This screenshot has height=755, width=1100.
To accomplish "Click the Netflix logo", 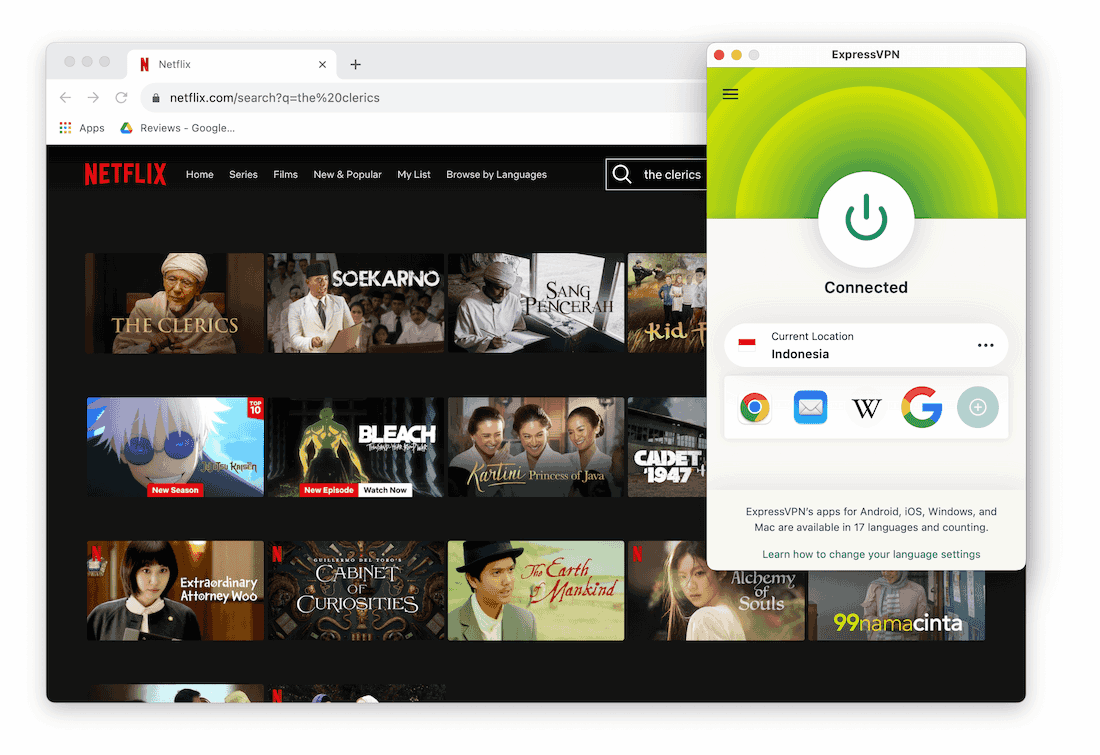I will click(125, 174).
